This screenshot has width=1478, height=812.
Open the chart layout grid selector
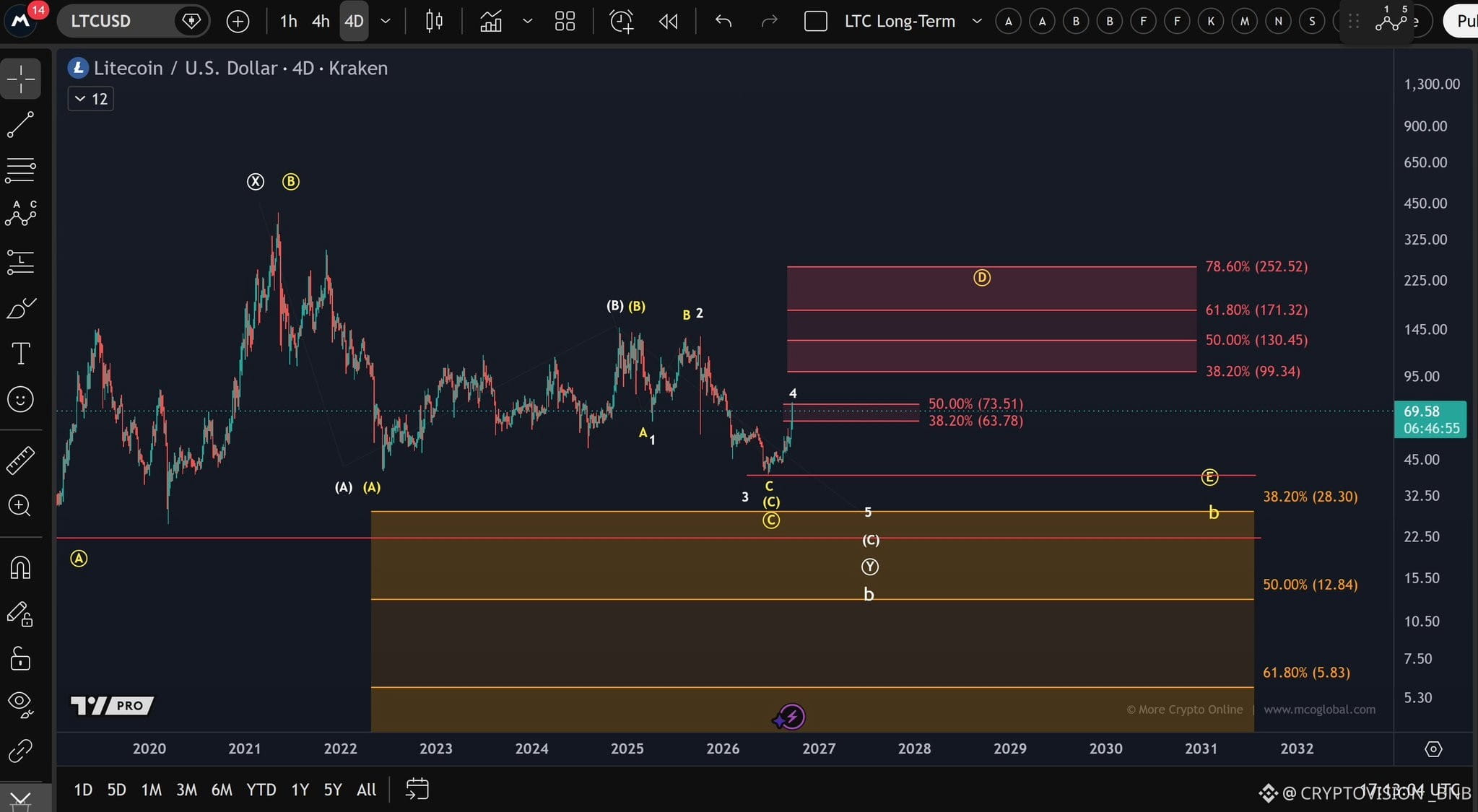[x=565, y=21]
